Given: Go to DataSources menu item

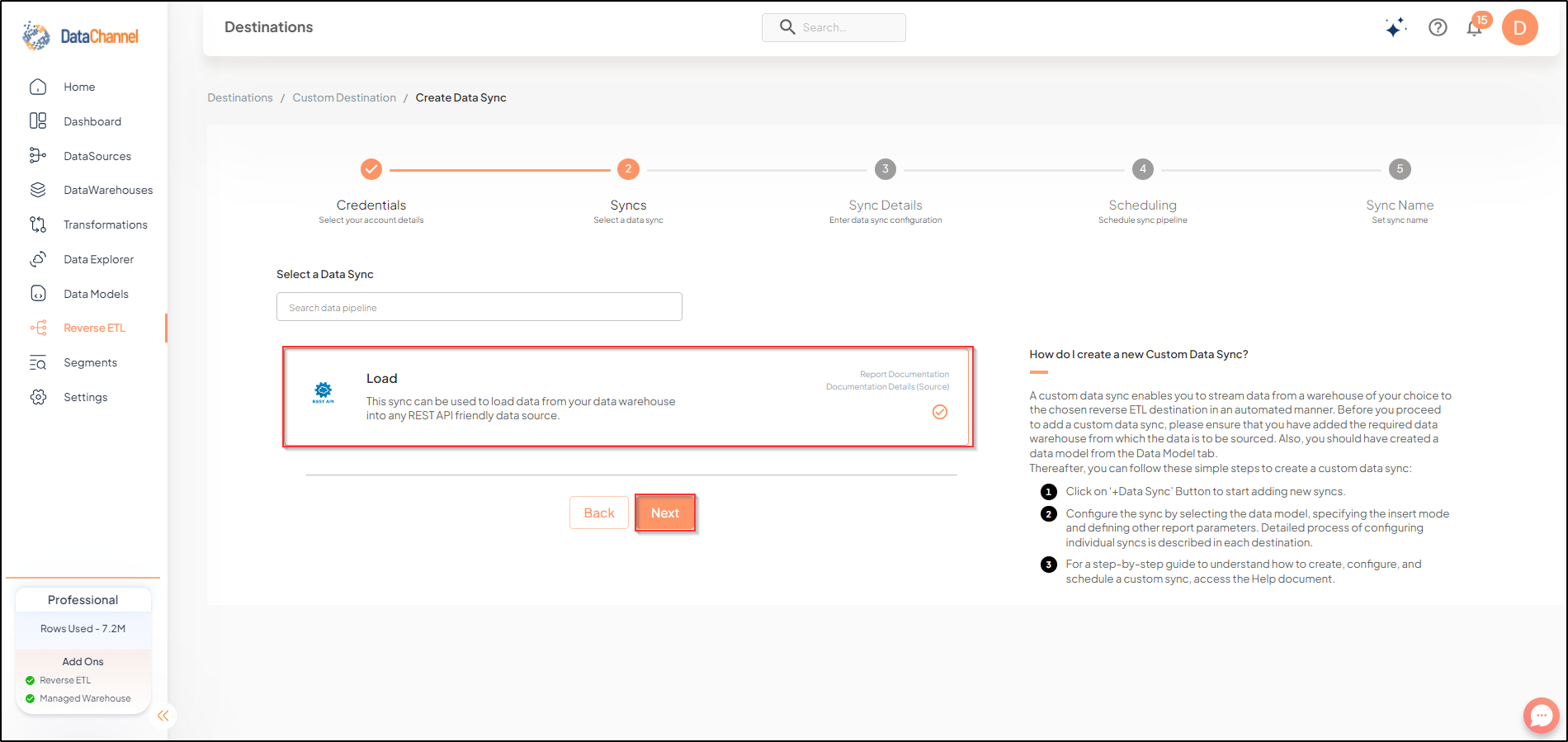Looking at the screenshot, I should click(97, 156).
